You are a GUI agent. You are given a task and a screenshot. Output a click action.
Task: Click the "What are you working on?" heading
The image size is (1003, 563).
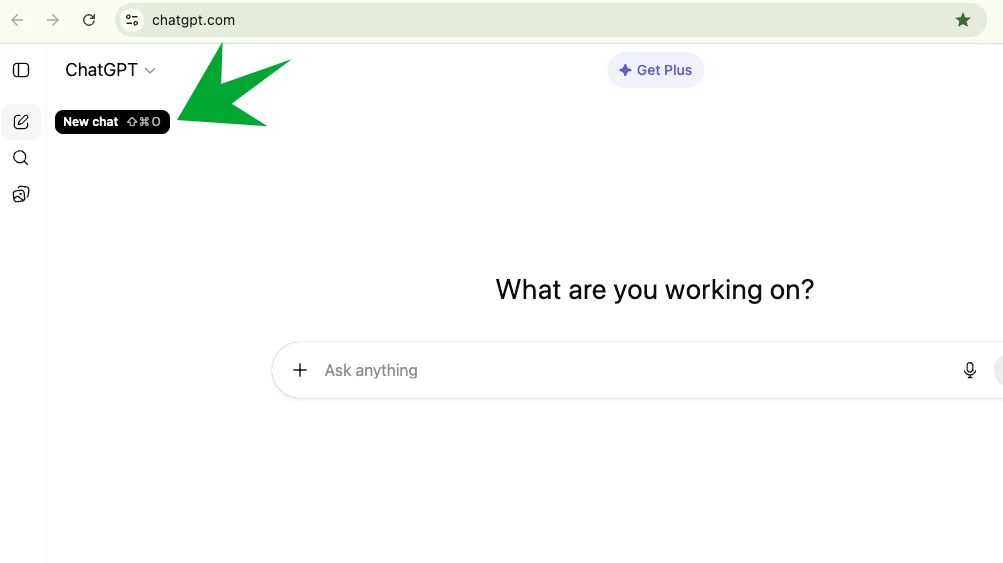click(x=655, y=290)
